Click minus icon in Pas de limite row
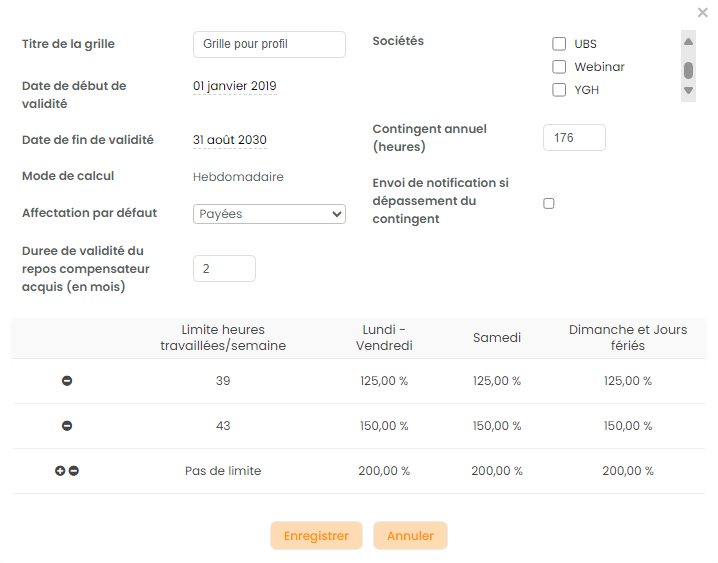 tap(74, 471)
